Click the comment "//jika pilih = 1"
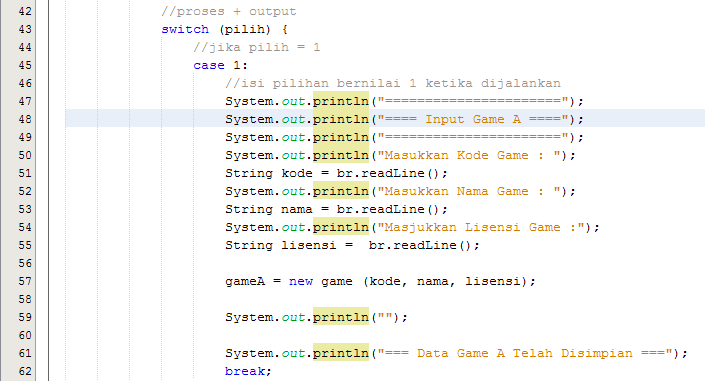705x381 pixels. point(257,47)
